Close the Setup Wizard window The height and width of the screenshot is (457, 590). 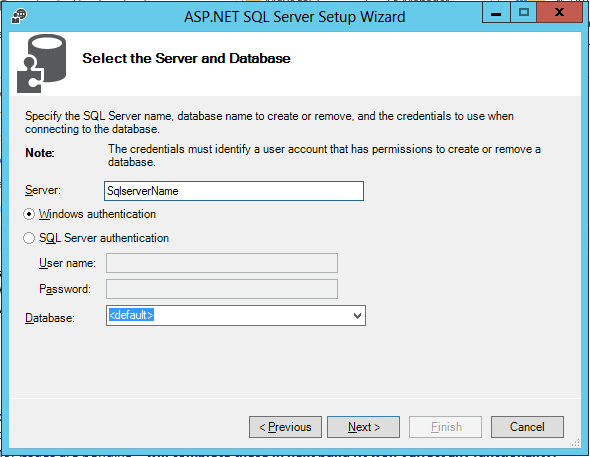tap(559, 13)
